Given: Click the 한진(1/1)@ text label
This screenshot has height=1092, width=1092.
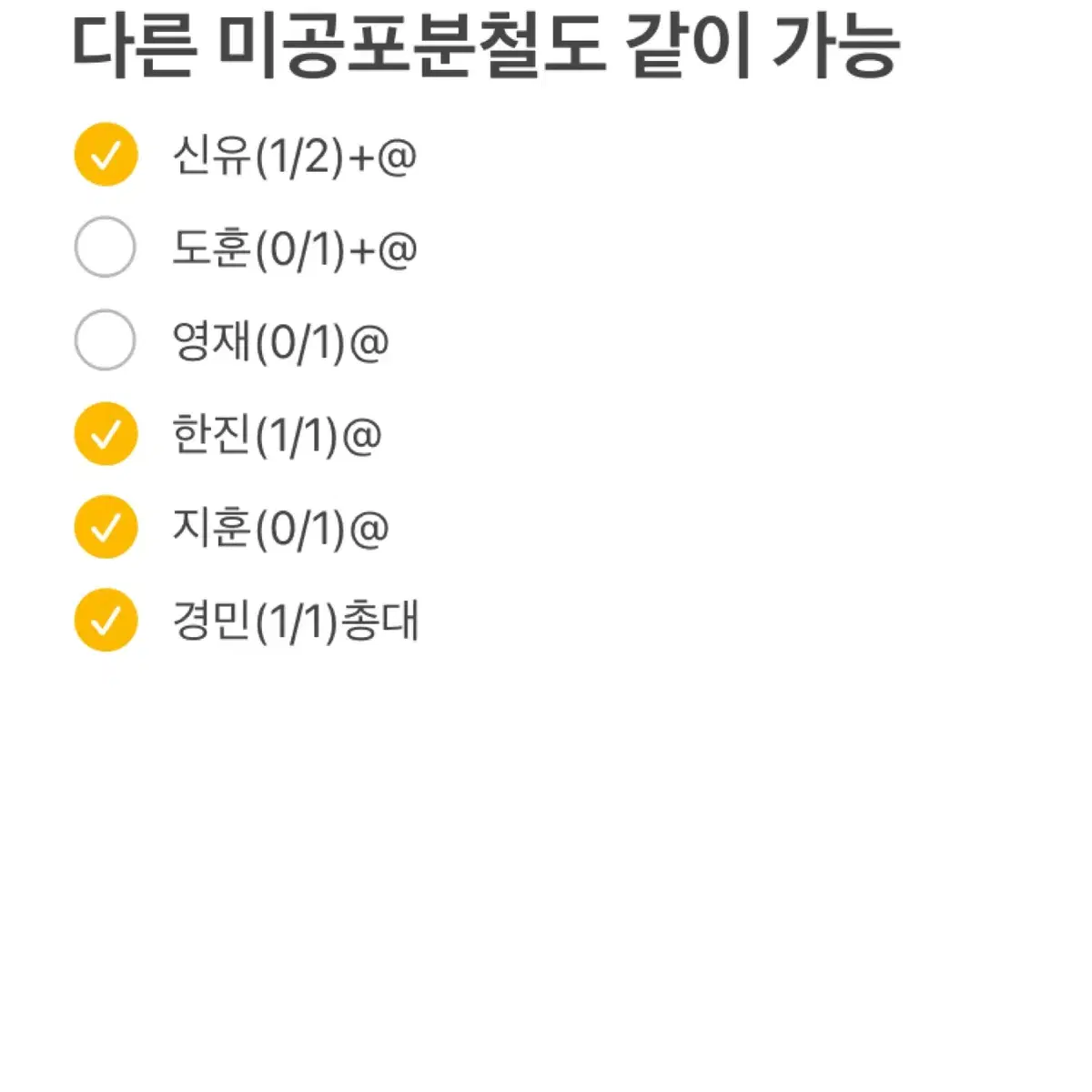Looking at the screenshot, I should click(278, 436).
